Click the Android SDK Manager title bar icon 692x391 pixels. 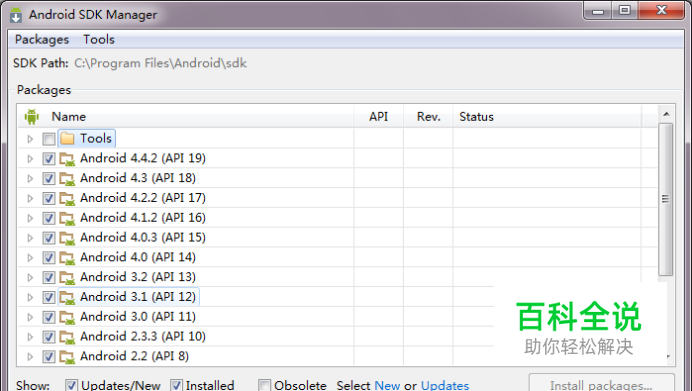[16, 15]
